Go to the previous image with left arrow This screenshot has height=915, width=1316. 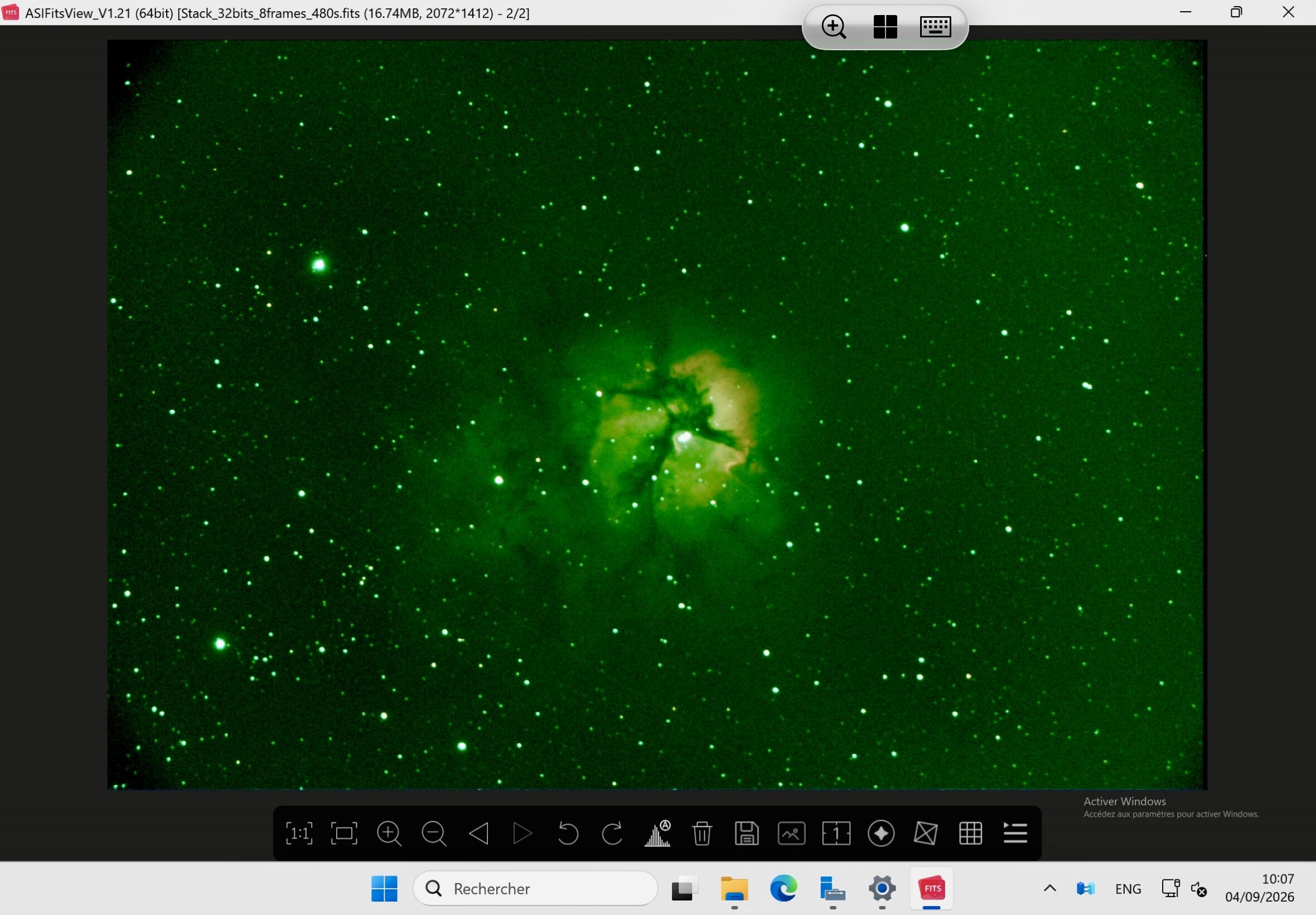coord(478,833)
